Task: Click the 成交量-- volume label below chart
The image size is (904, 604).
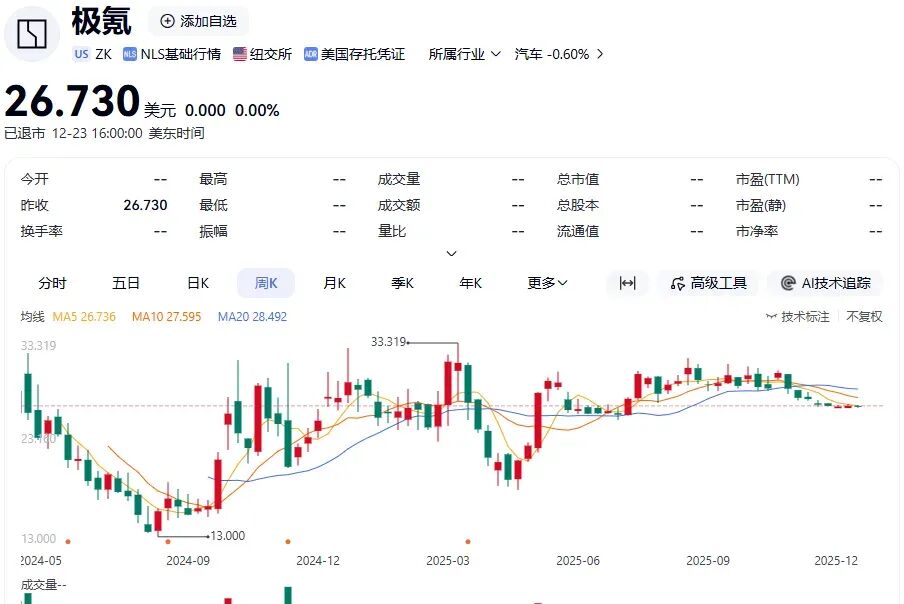Action: click(x=43, y=585)
